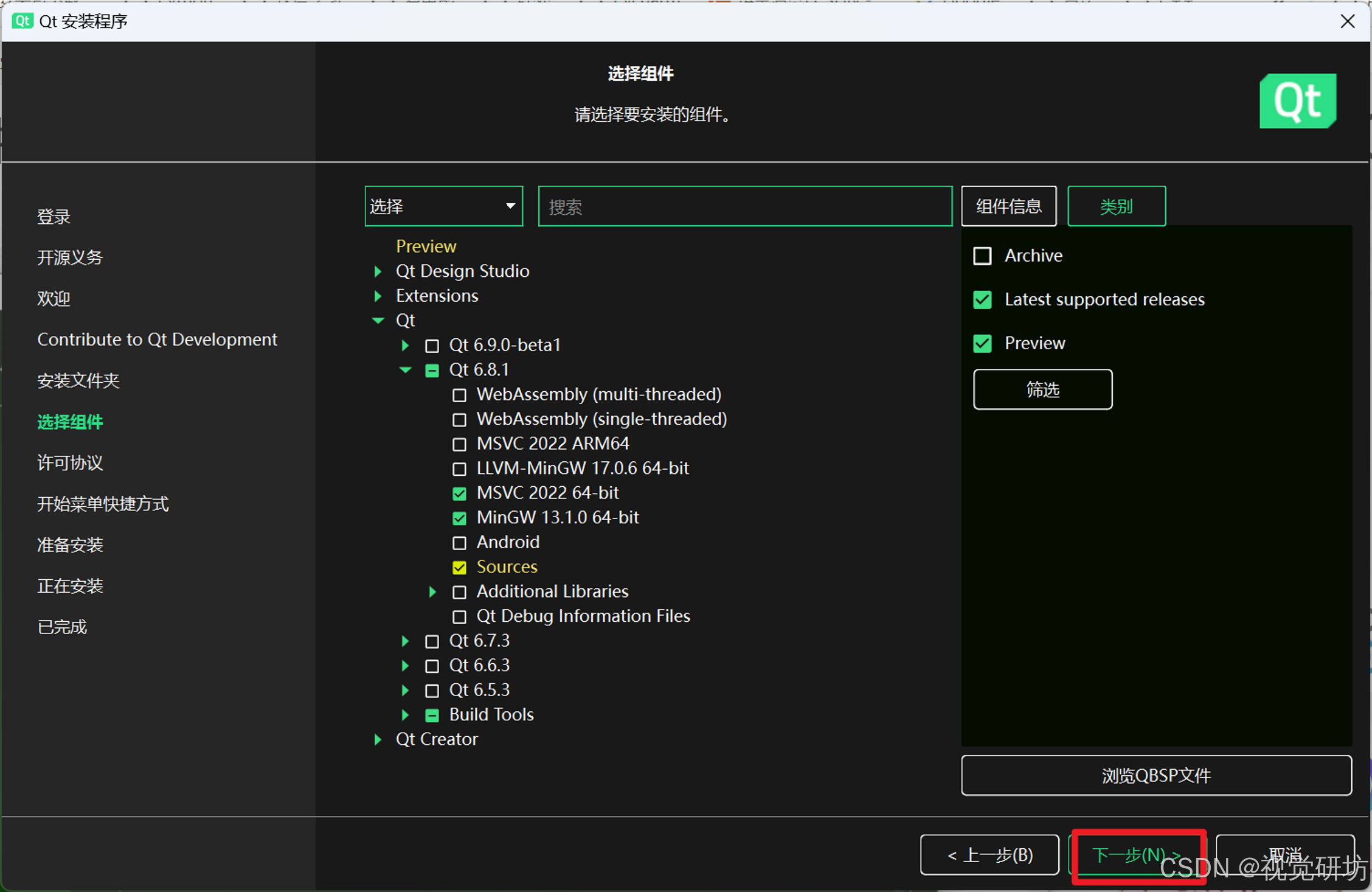Viewport: 1372px width, 892px height.
Task: Uncheck Latest supported releases
Action: (x=982, y=299)
